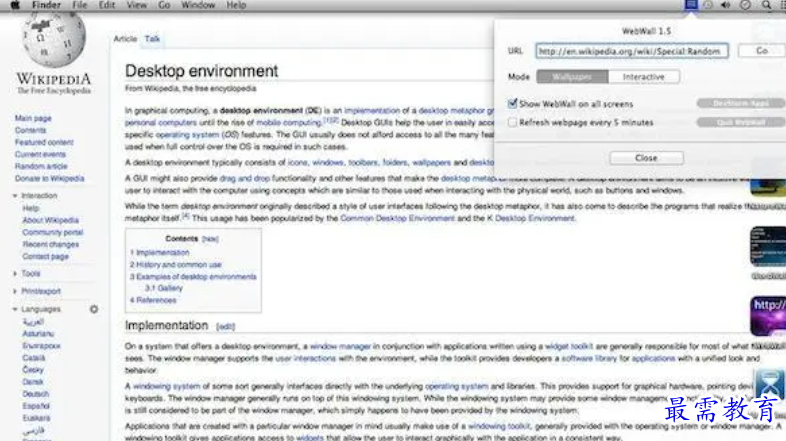Image resolution: width=786 pixels, height=441 pixels.
Task: Click the Close button in WebWall panel
Action: [646, 158]
